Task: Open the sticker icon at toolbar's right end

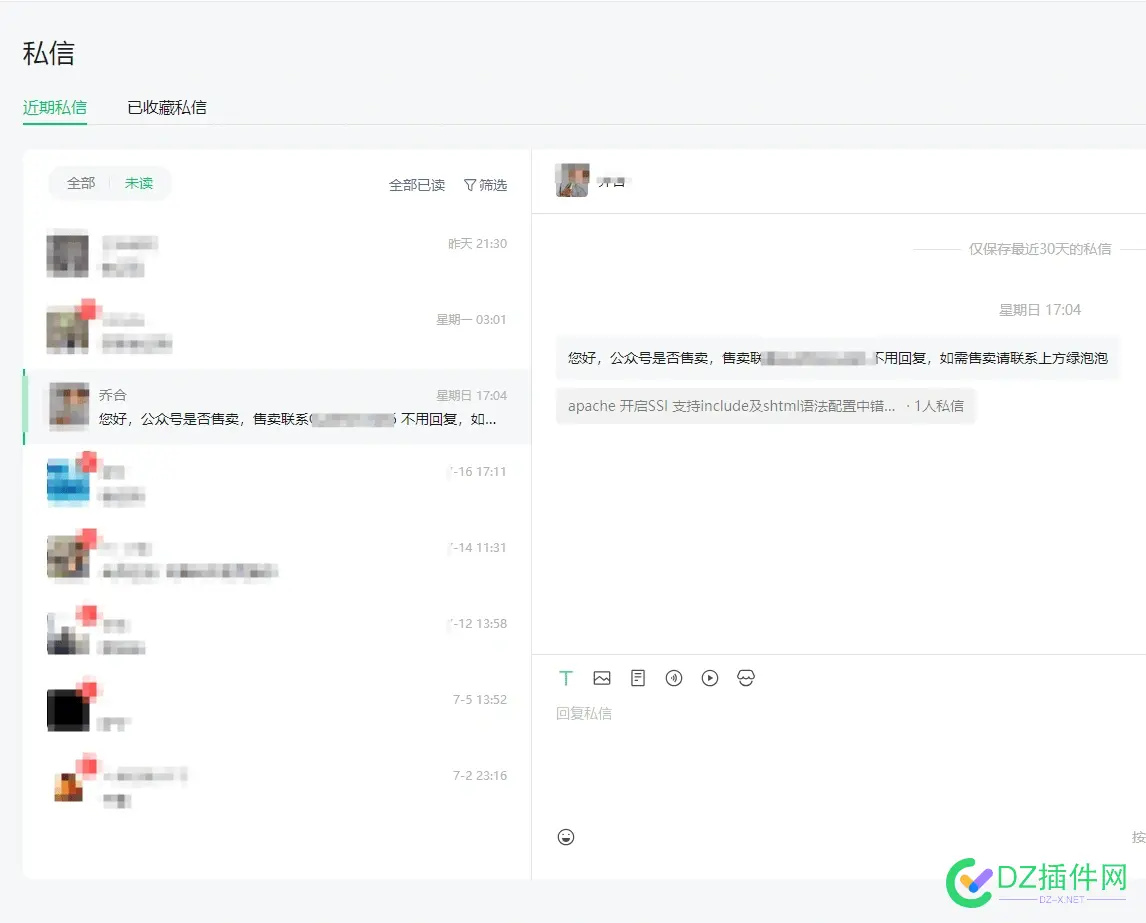Action: 746,678
